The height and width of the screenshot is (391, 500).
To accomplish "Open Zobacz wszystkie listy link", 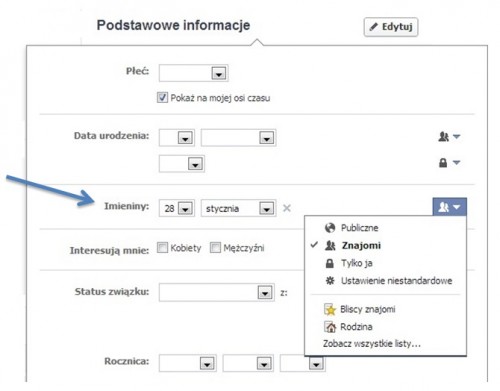I will pyautogui.click(x=371, y=344).
